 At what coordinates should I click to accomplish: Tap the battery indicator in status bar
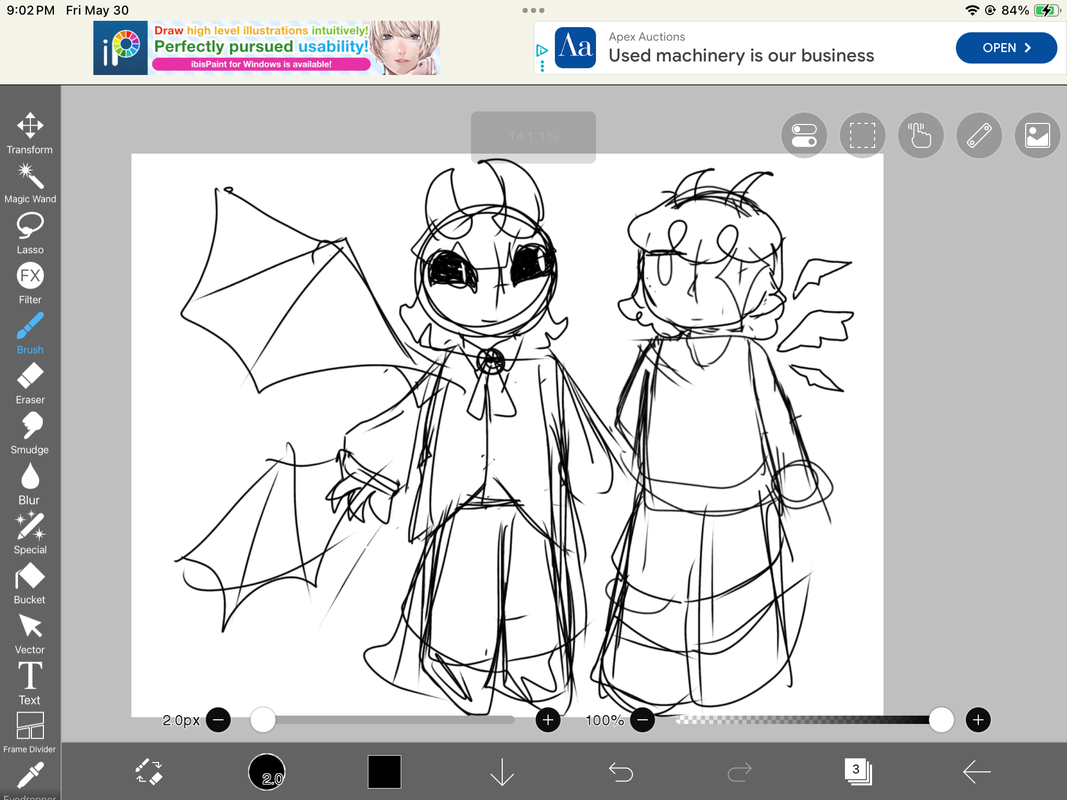pos(1045,10)
